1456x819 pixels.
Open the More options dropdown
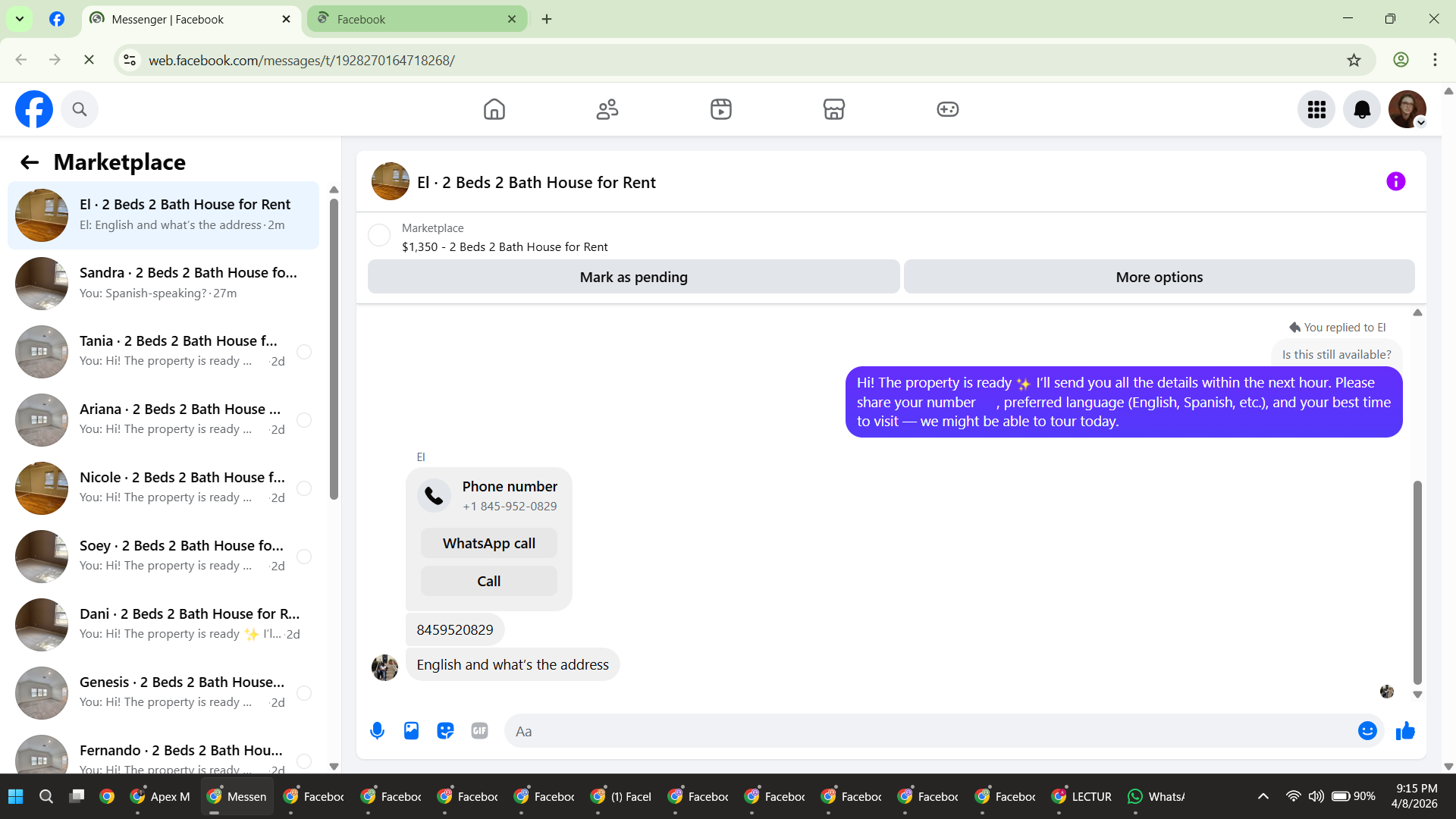coord(1159,278)
